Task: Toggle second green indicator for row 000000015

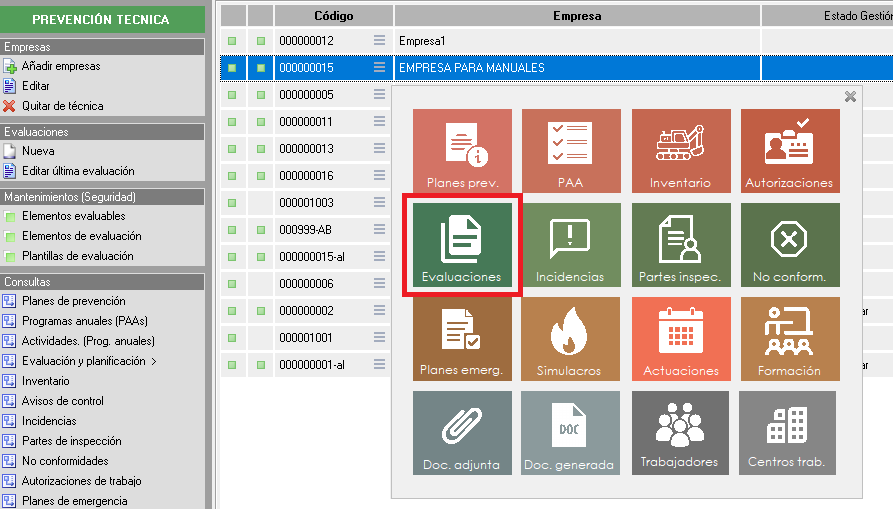Action: point(261,68)
